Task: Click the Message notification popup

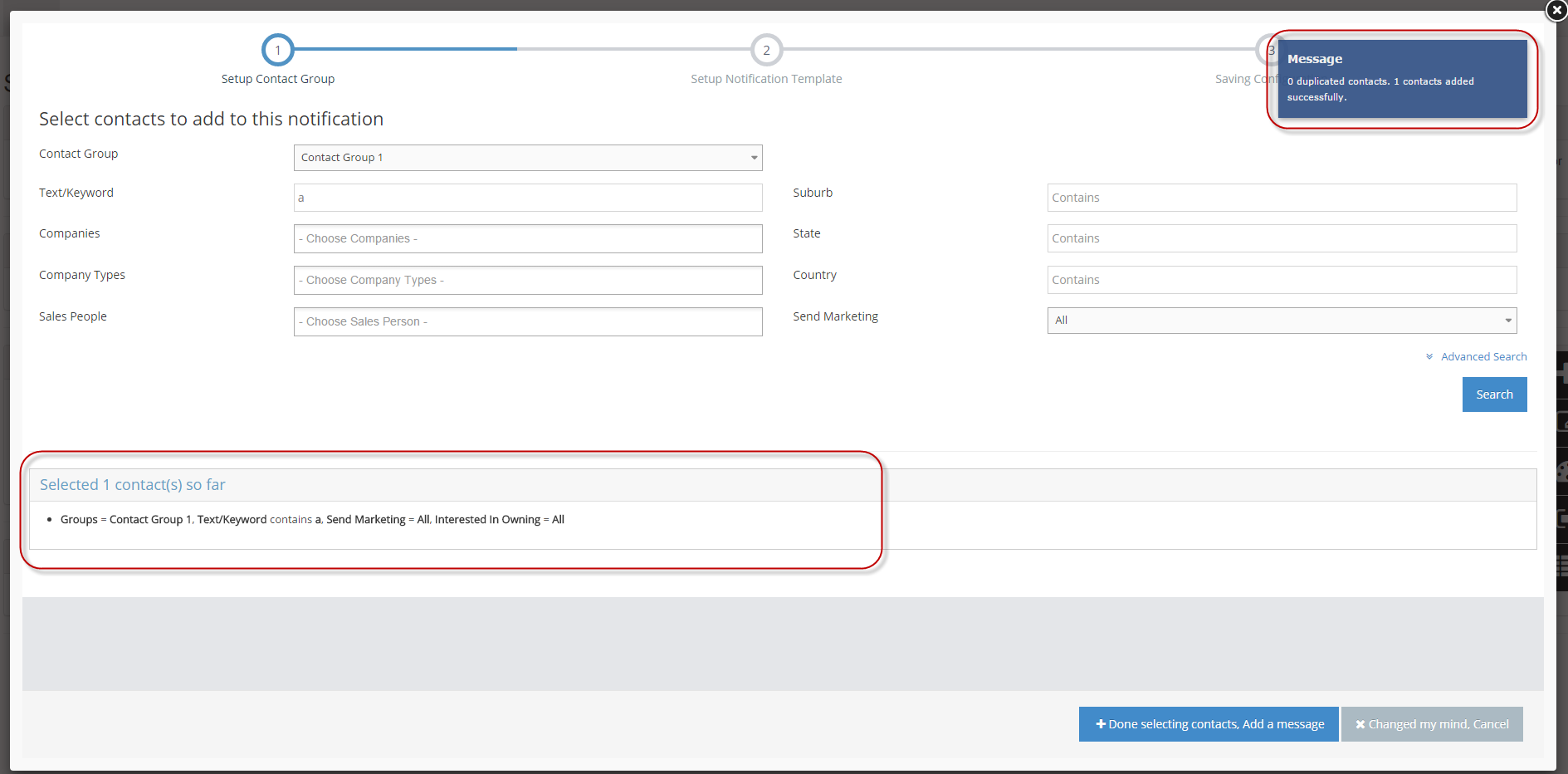Action: click(x=1401, y=79)
